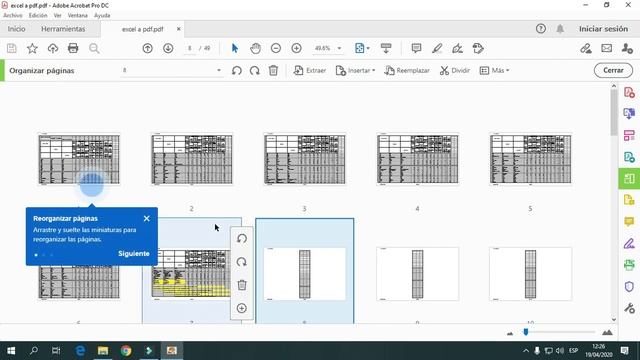Select the highlighter pen tool
640x360 pixels.
click(x=437, y=48)
